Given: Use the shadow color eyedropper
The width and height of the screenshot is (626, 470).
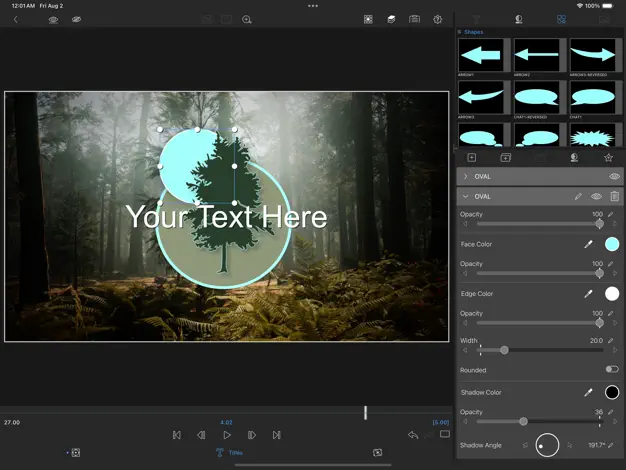Looking at the screenshot, I should [589, 392].
